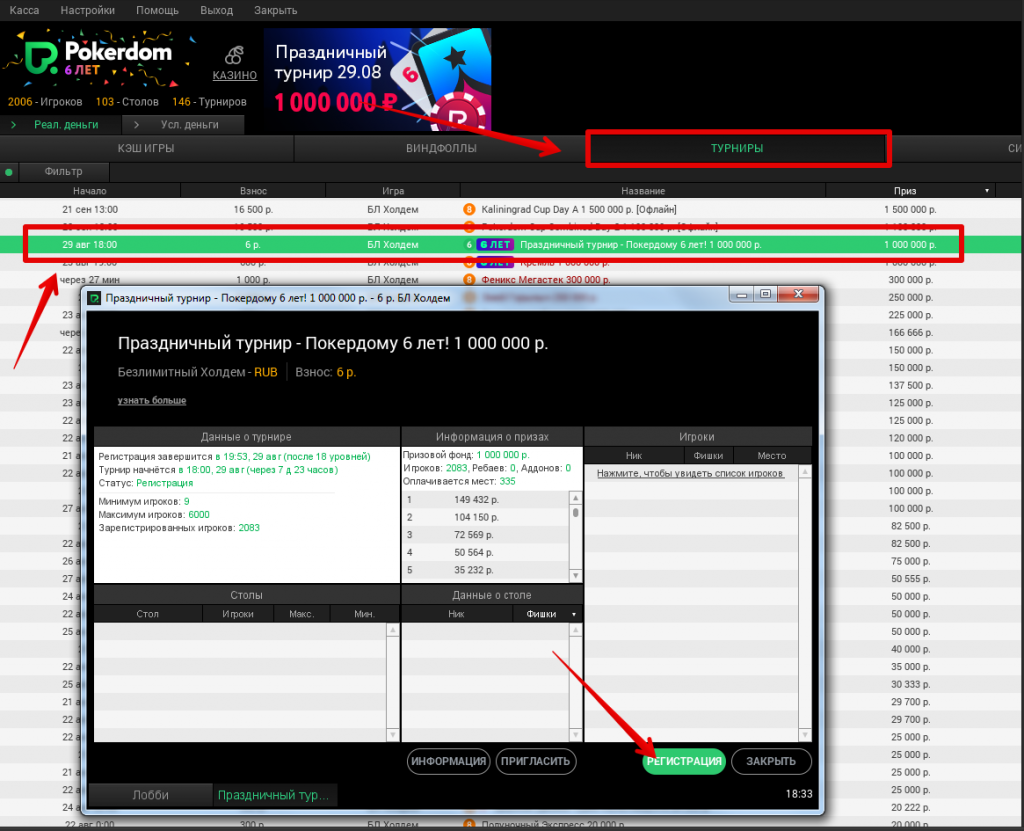
Task: Sort table data by Фишки column arrow
Action: (574, 614)
